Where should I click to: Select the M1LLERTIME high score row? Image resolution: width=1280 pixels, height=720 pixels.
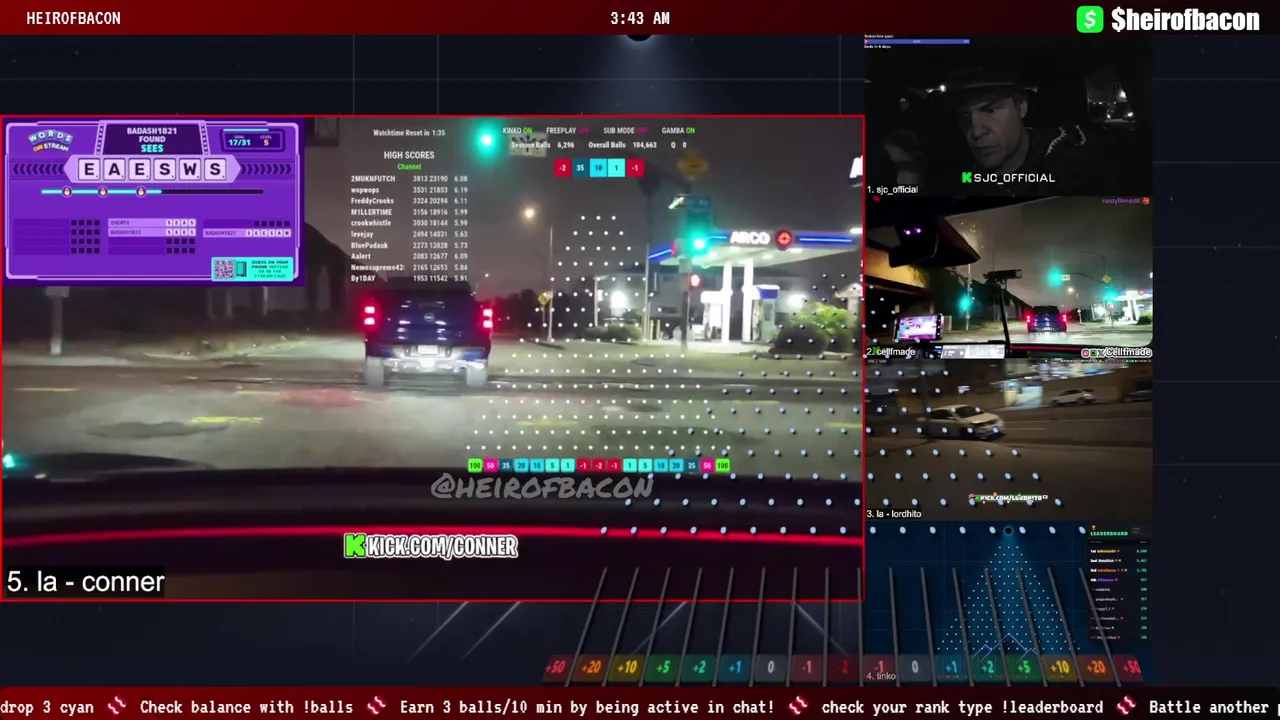(x=409, y=212)
